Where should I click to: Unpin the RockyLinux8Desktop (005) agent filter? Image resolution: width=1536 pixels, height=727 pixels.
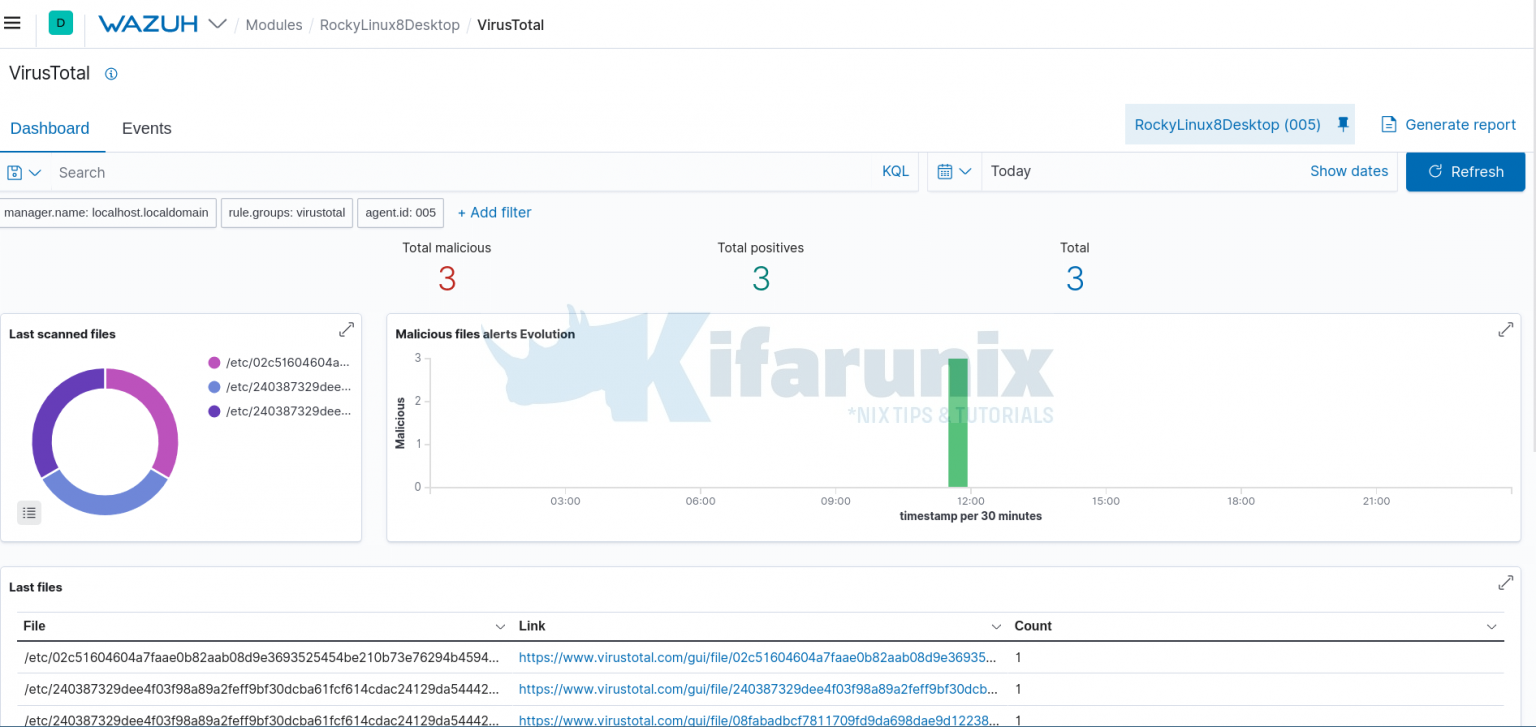point(1343,124)
